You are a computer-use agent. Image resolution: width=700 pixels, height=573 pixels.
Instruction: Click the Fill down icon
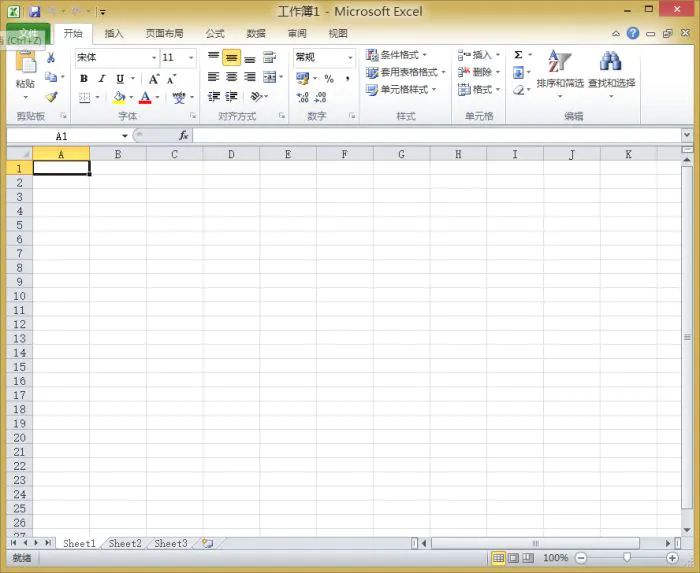[x=518, y=72]
